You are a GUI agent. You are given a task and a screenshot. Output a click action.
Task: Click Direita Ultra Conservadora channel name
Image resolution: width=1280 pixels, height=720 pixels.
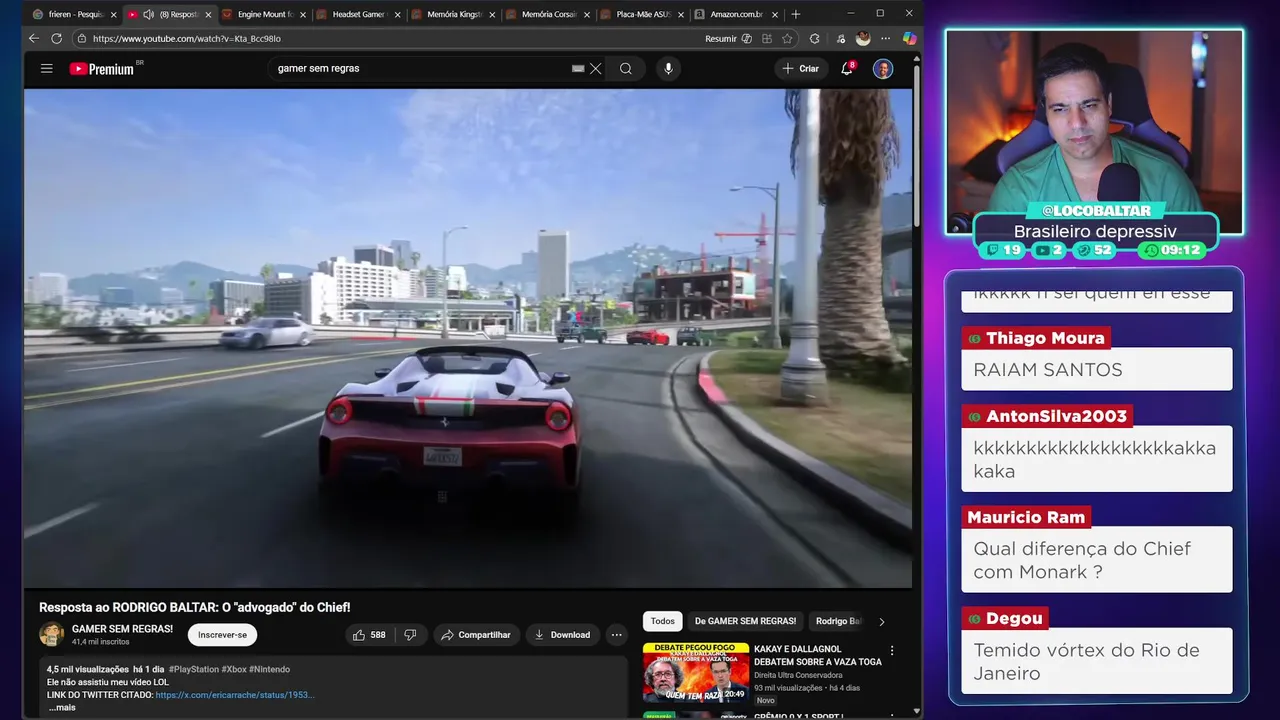[x=798, y=675]
